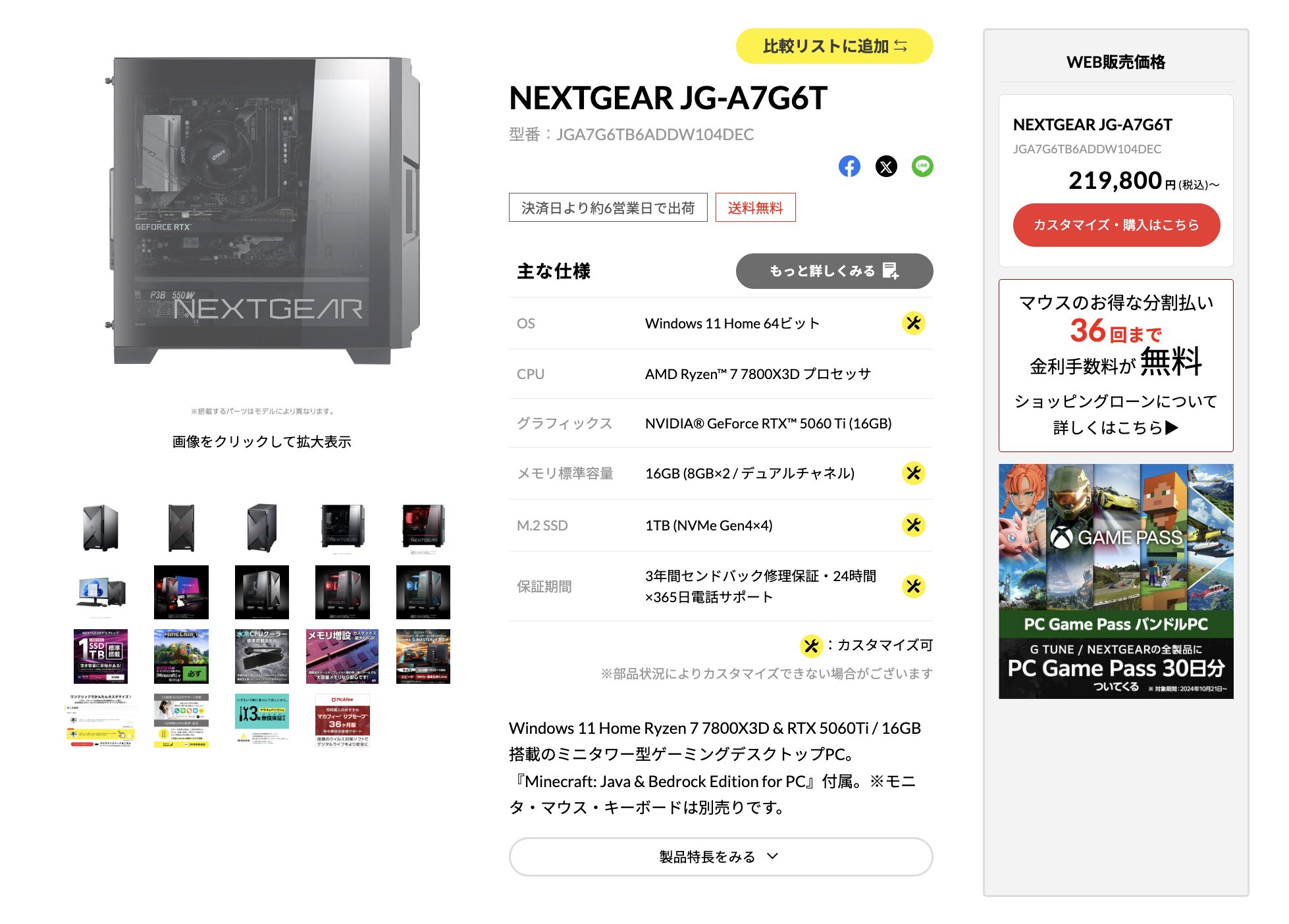Select the メモリ増設 memory upgrade thumbnail
The width and height of the screenshot is (1289, 924).
[342, 656]
